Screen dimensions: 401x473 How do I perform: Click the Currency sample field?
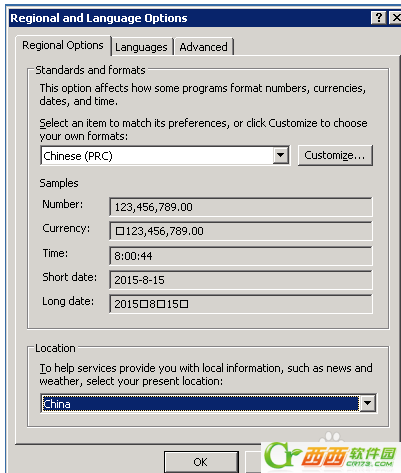[x=240, y=231]
